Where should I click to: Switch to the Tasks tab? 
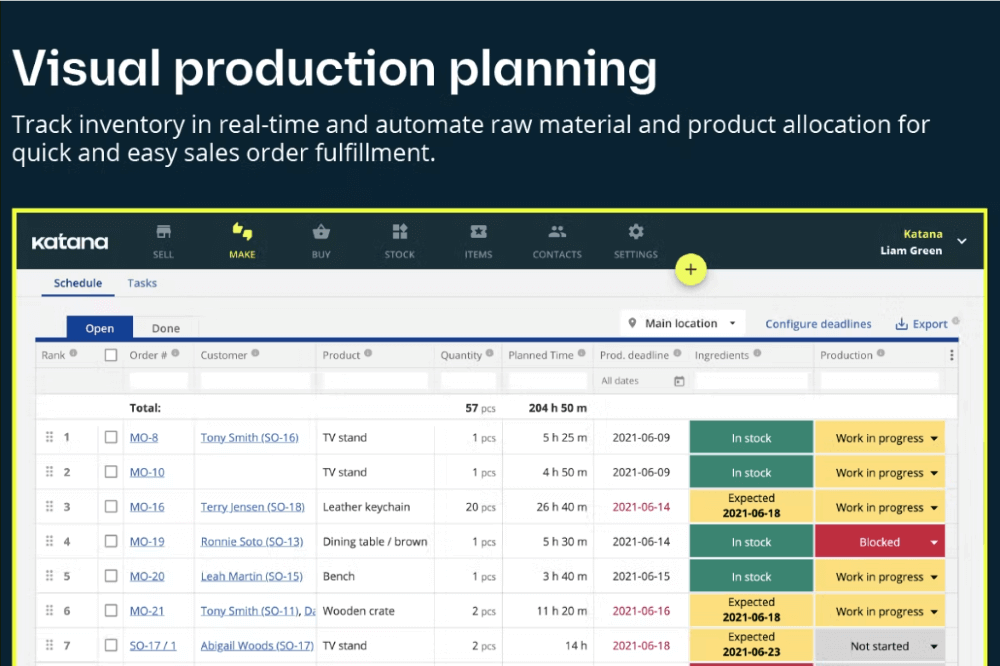coord(142,283)
